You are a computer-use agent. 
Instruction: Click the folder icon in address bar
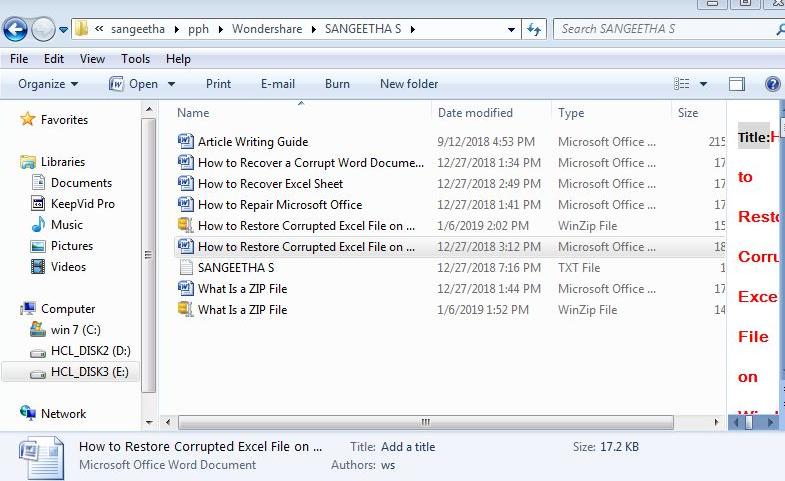click(81, 29)
